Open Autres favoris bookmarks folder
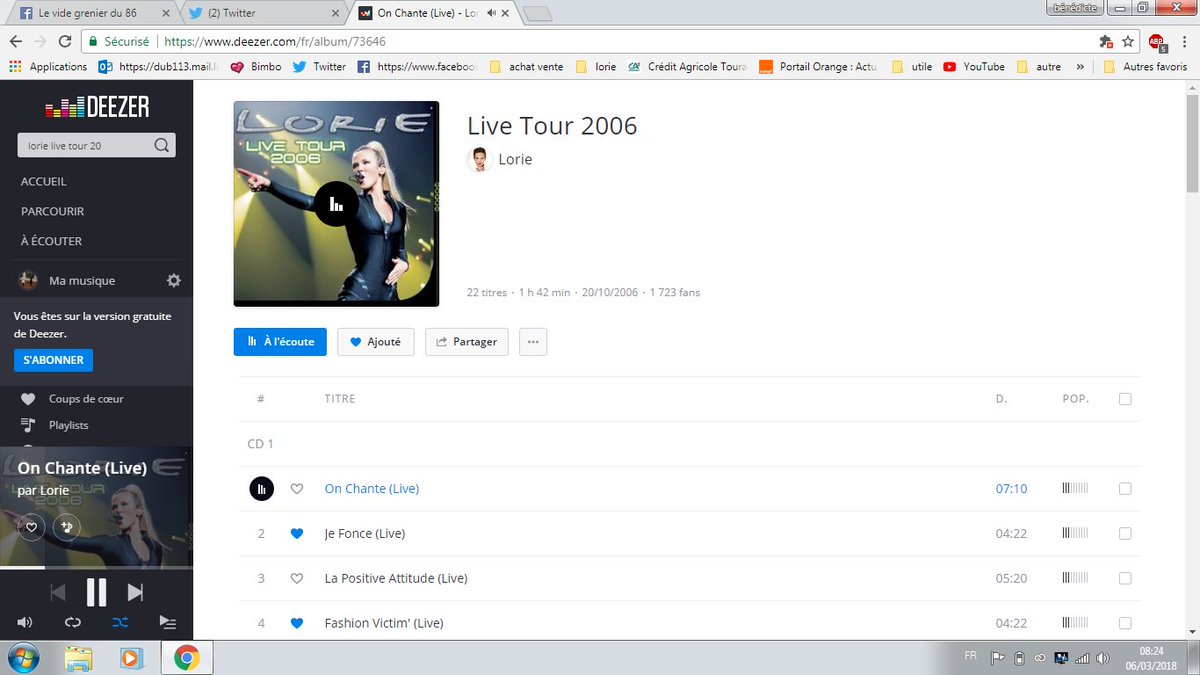 coord(1146,67)
